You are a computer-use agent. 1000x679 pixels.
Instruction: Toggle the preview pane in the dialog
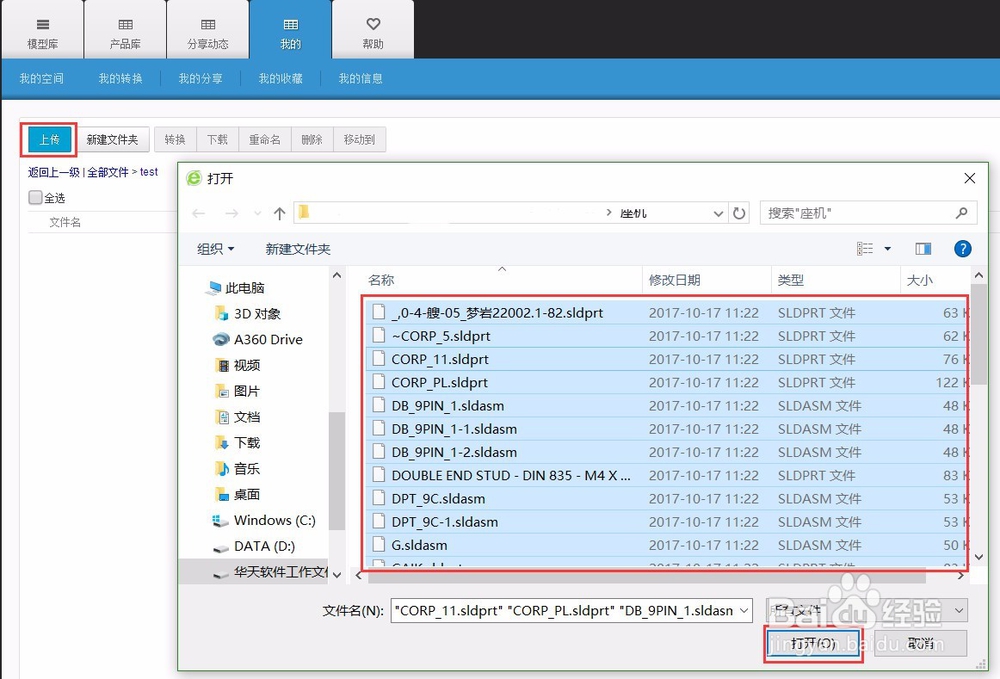click(x=923, y=248)
